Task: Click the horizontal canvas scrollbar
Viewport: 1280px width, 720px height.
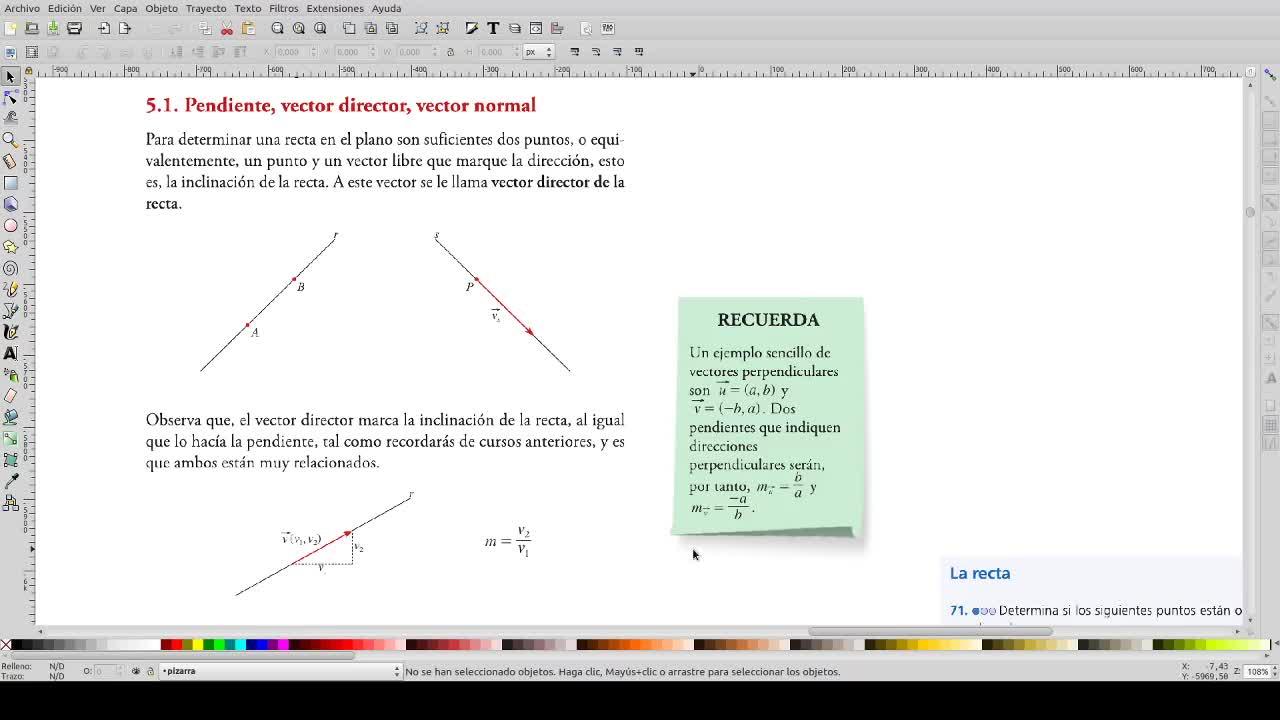Action: click(930, 631)
